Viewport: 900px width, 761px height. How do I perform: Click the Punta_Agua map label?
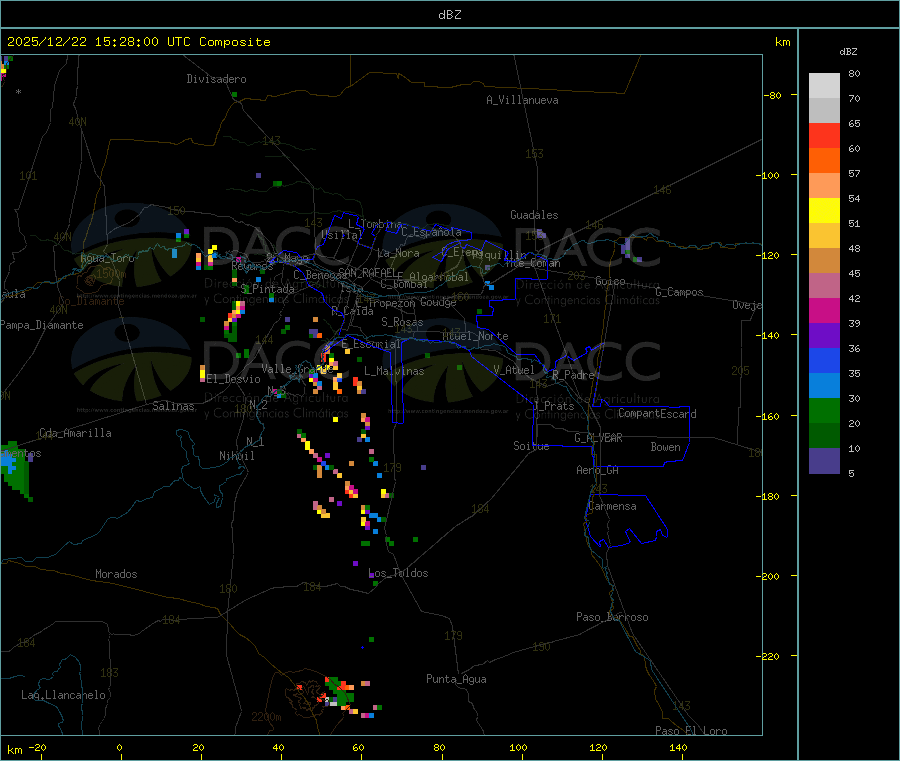[456, 679]
